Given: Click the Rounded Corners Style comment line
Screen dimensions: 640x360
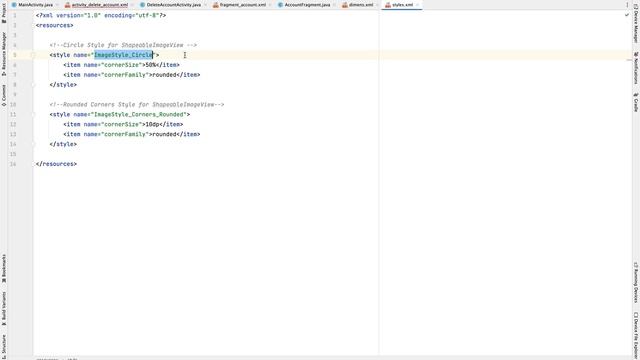Looking at the screenshot, I should tap(137, 104).
